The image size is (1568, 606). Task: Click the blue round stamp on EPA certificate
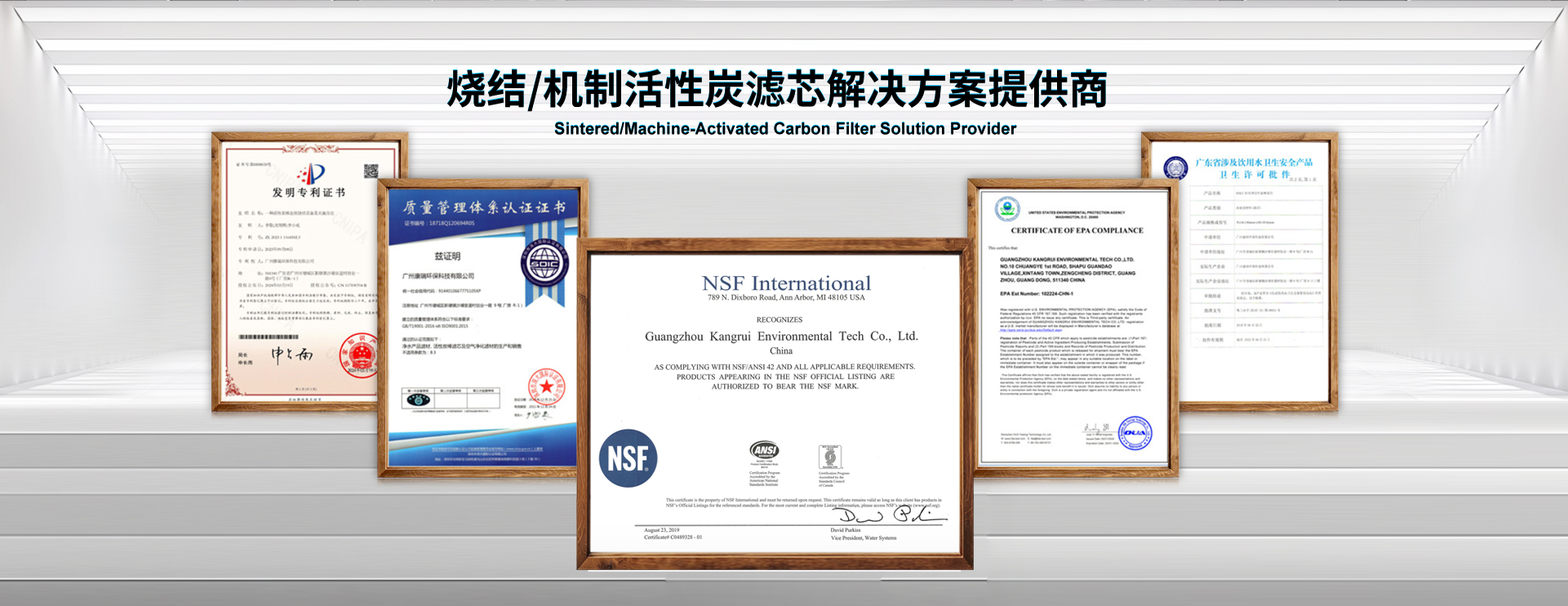tap(1135, 433)
